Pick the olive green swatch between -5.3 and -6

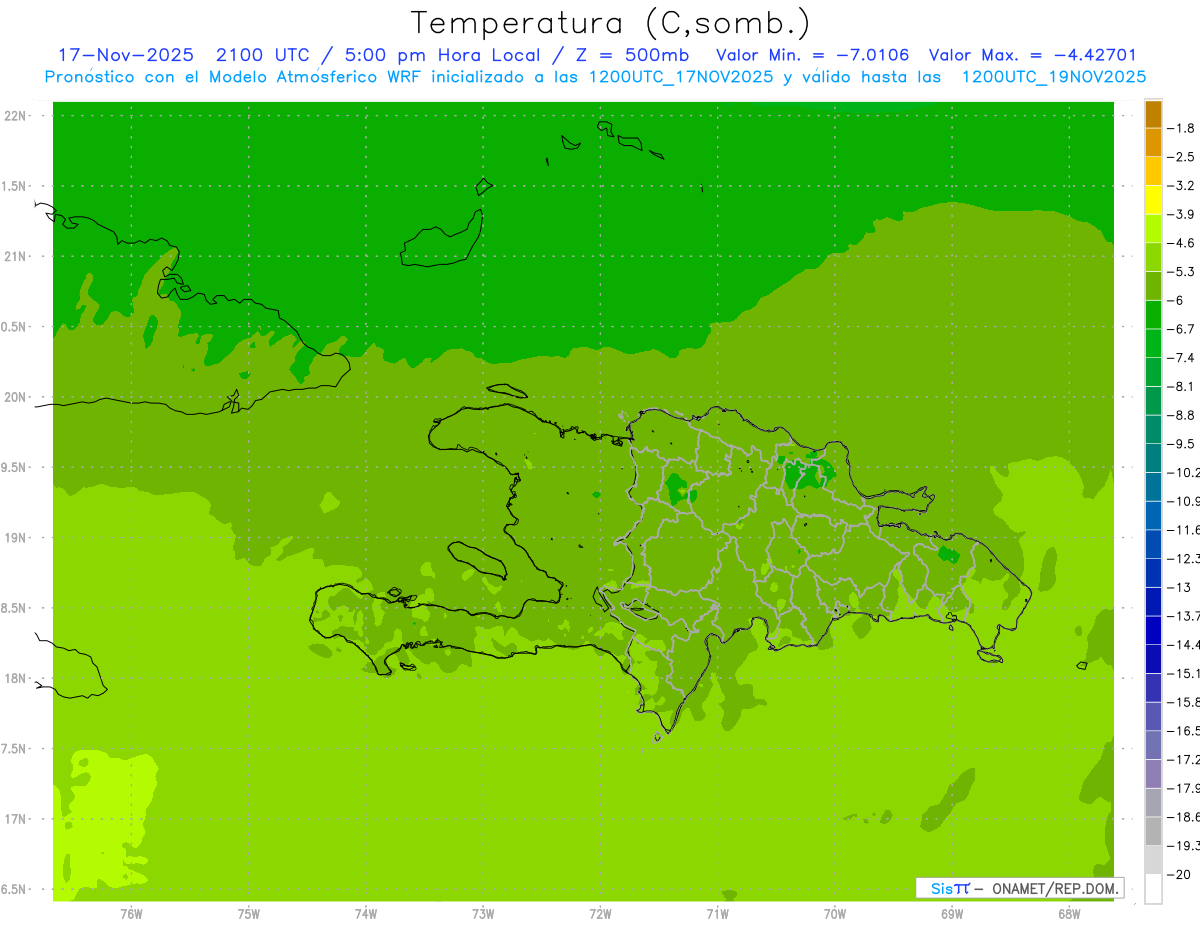tap(1153, 286)
